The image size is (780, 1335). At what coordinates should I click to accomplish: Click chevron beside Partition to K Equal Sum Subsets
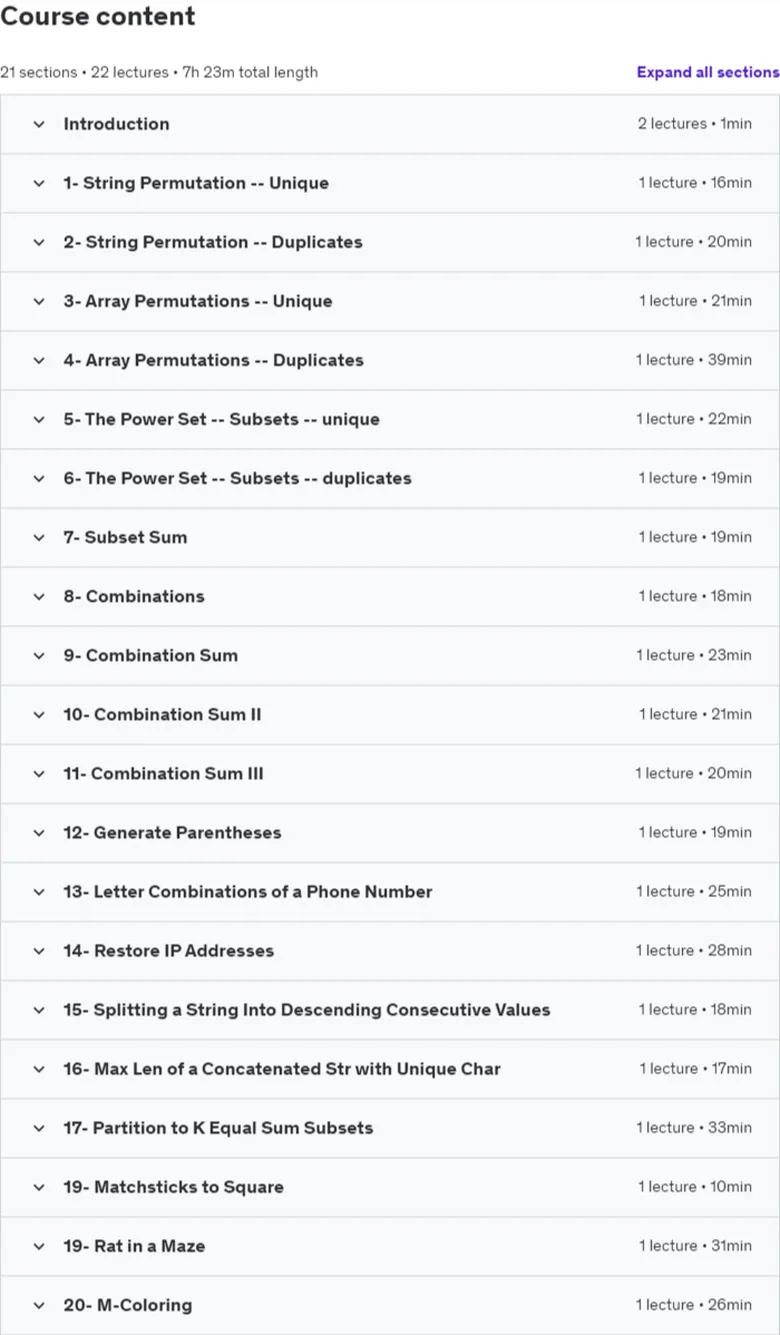39,1127
